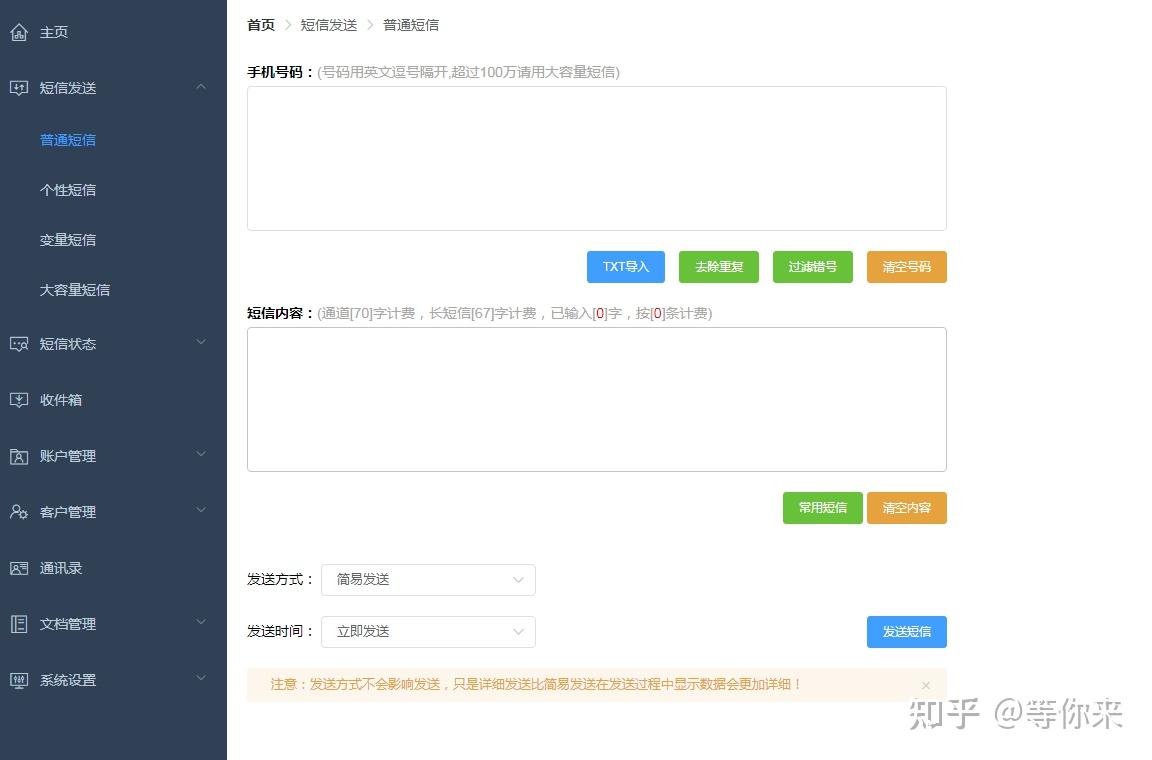
Task: Click the 客户管理 sidebar label
Action: click(68, 512)
